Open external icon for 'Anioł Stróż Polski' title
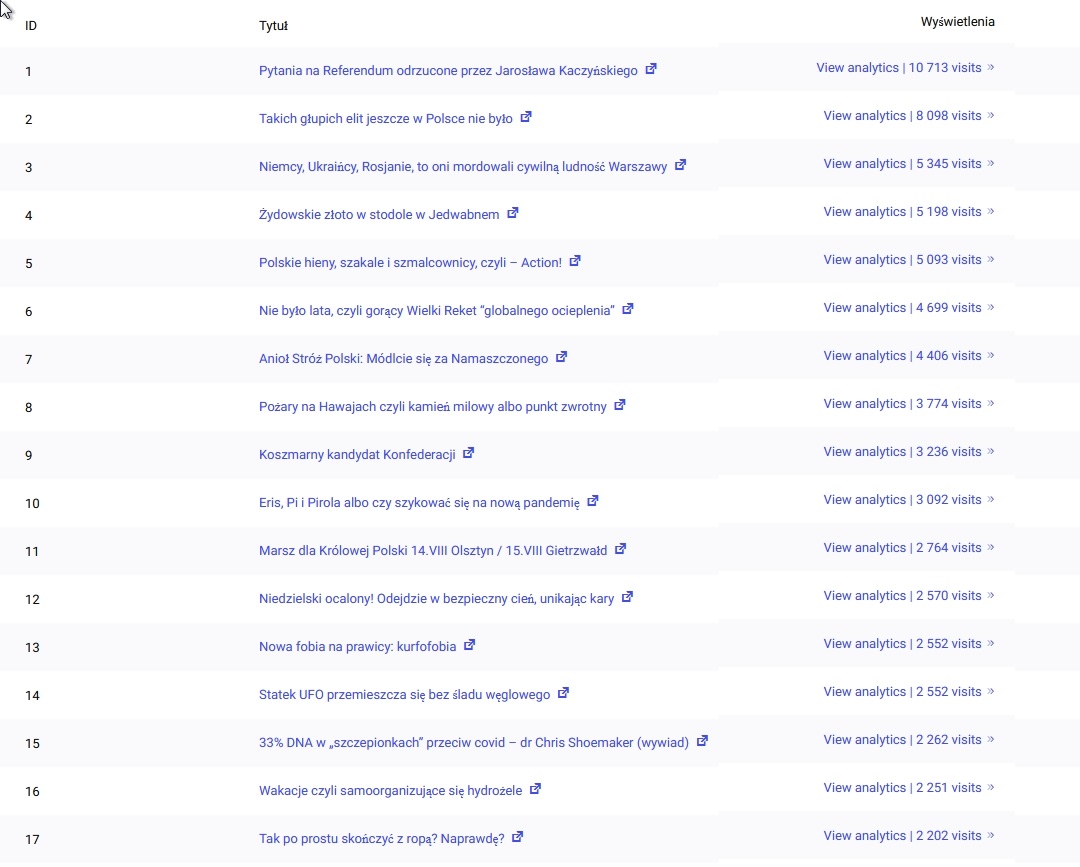The width and height of the screenshot is (1080, 867). 561,357
